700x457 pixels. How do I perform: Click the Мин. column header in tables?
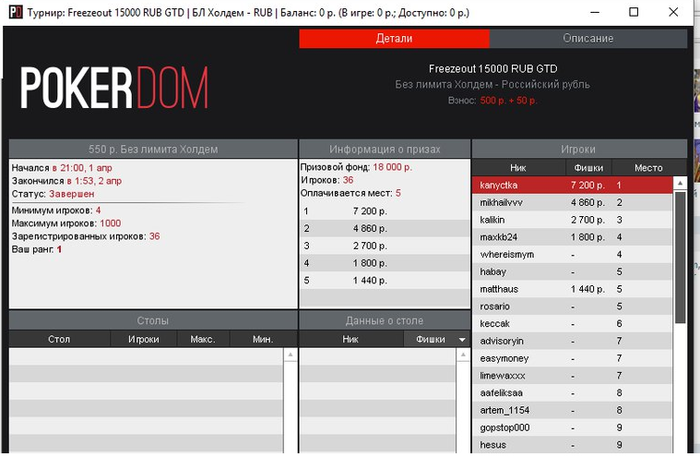[x=262, y=339]
